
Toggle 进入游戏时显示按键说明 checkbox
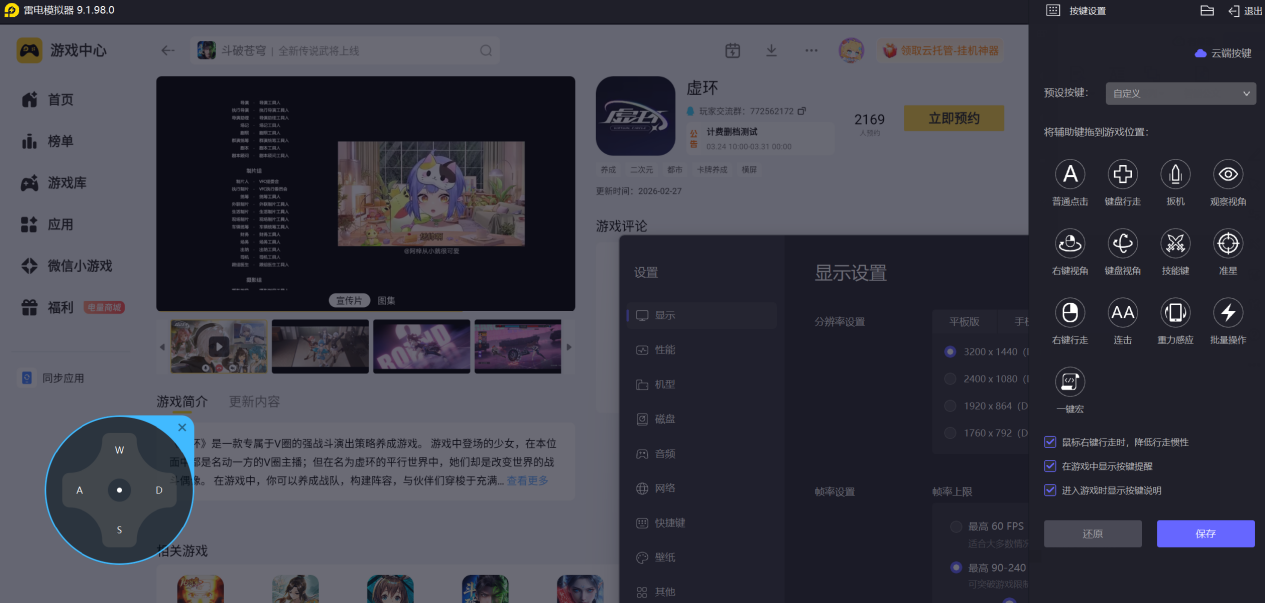pyautogui.click(x=1050, y=490)
